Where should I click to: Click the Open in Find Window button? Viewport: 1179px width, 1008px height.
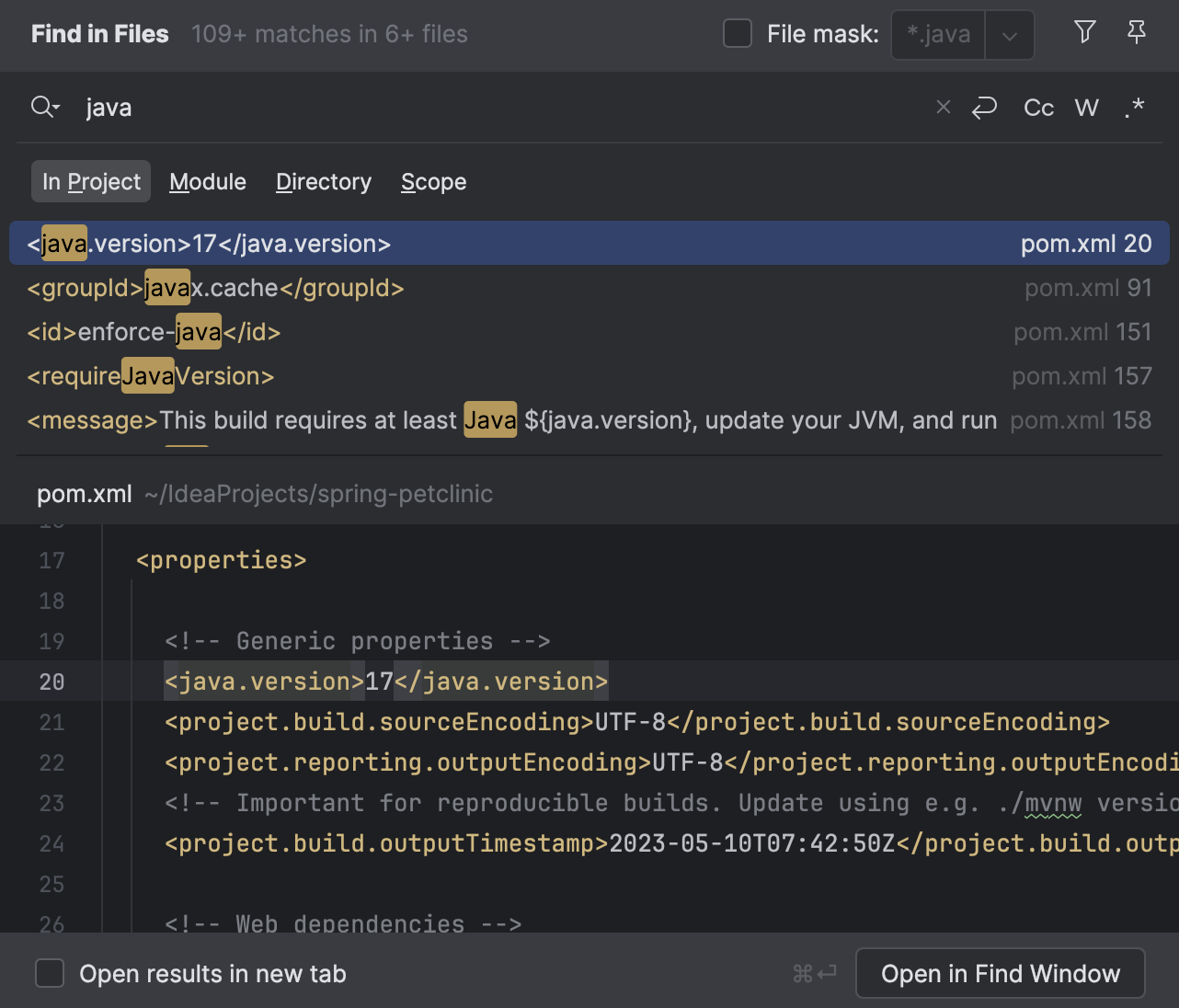click(x=1000, y=973)
